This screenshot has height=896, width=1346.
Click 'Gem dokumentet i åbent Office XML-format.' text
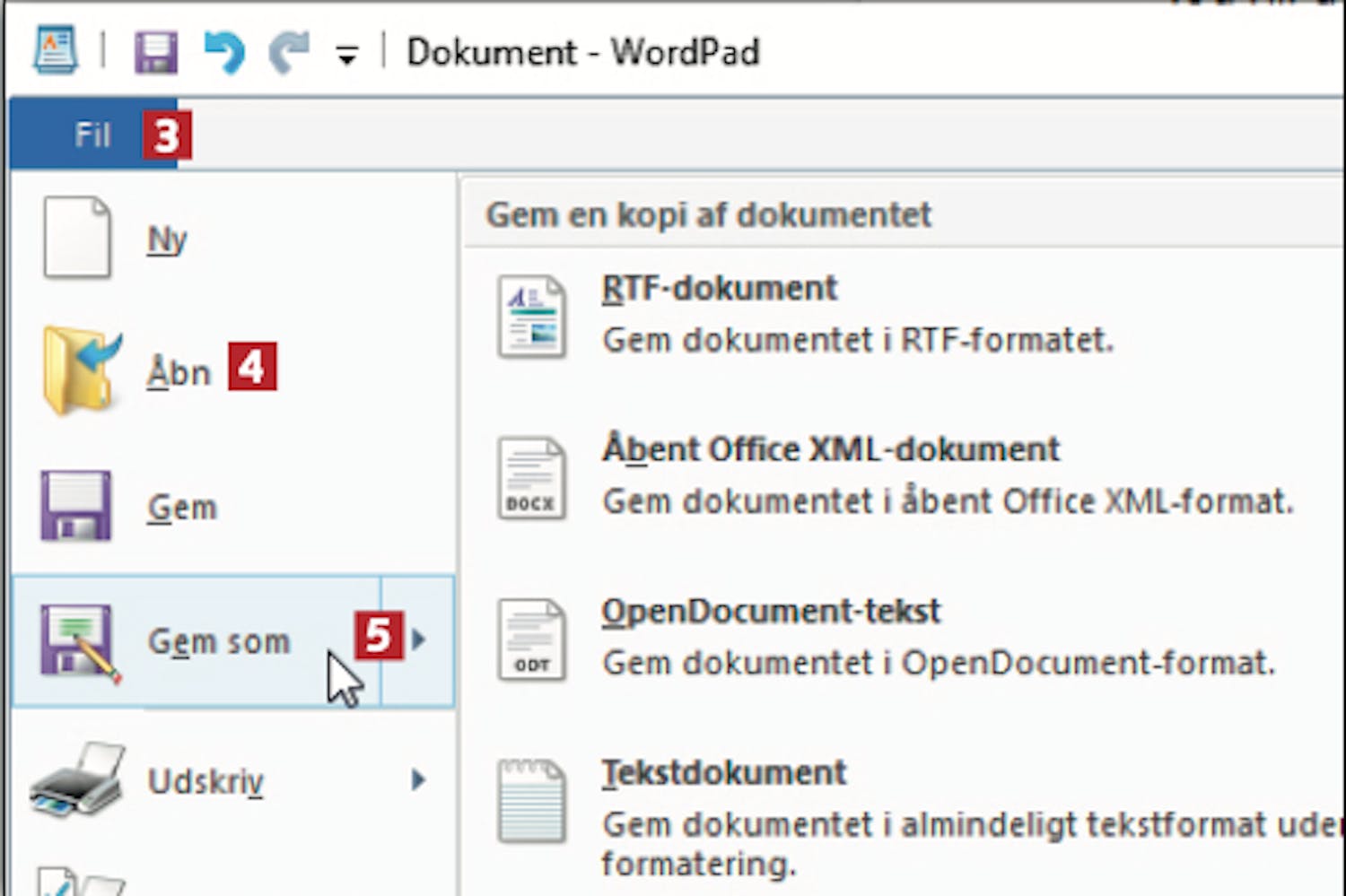[948, 501]
